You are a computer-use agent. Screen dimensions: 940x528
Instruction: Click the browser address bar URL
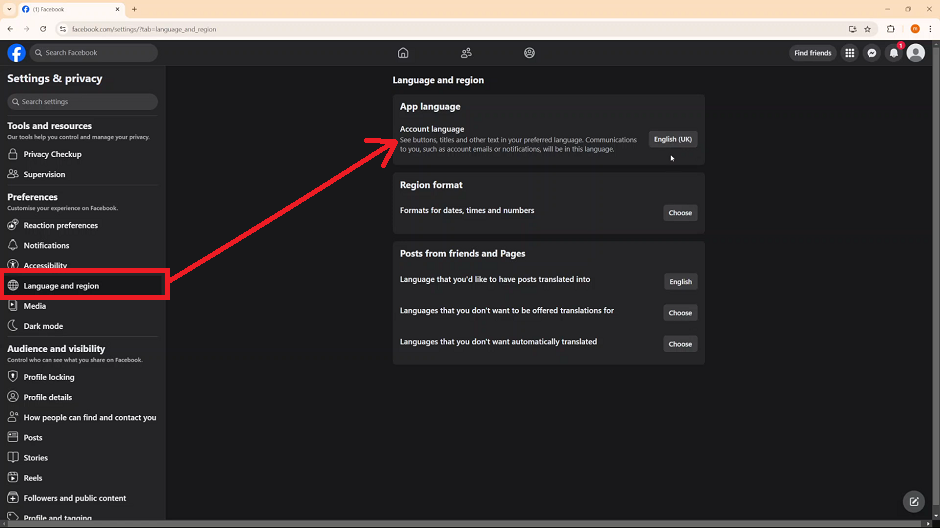point(144,29)
